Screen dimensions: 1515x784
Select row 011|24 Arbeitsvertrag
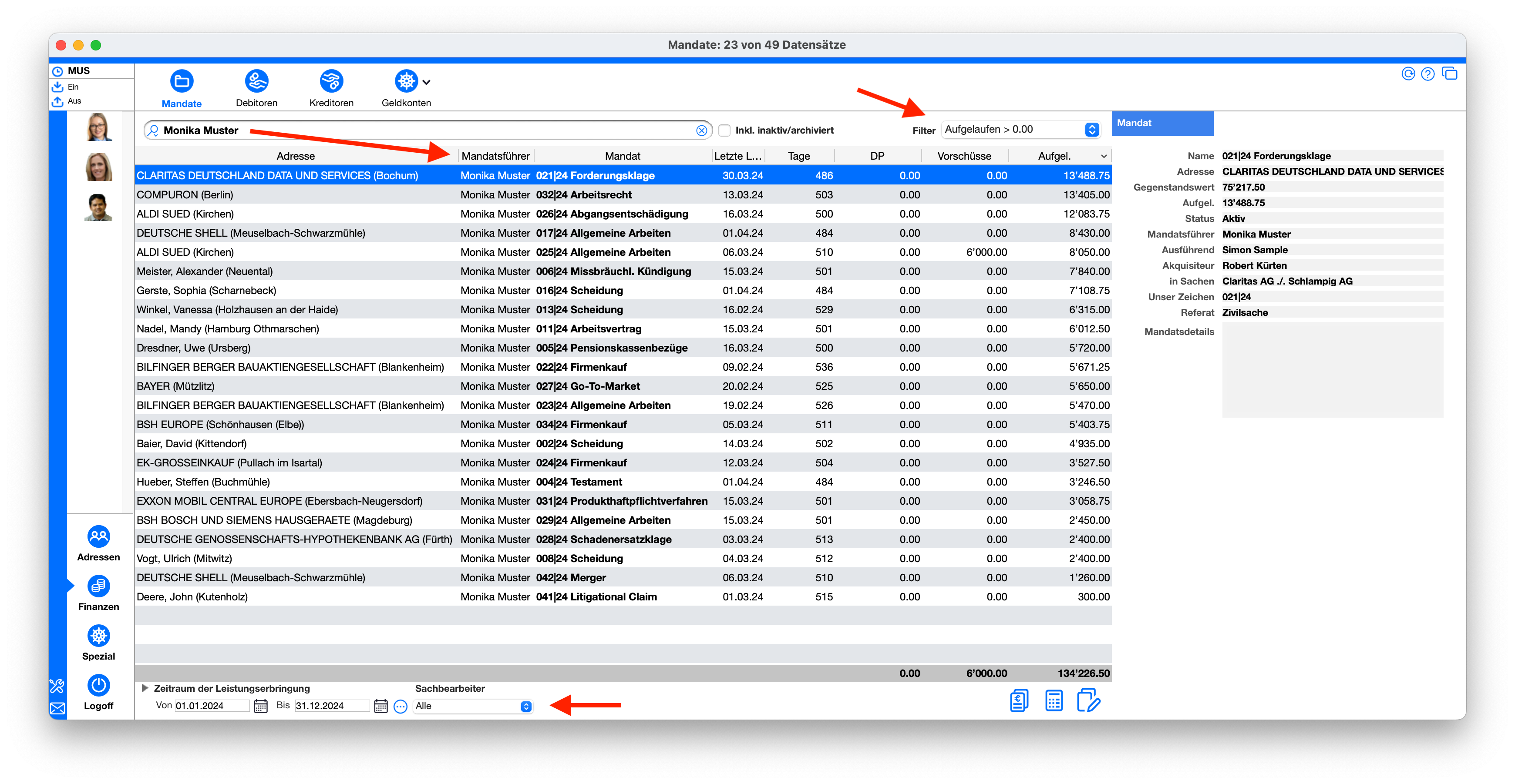(x=623, y=328)
